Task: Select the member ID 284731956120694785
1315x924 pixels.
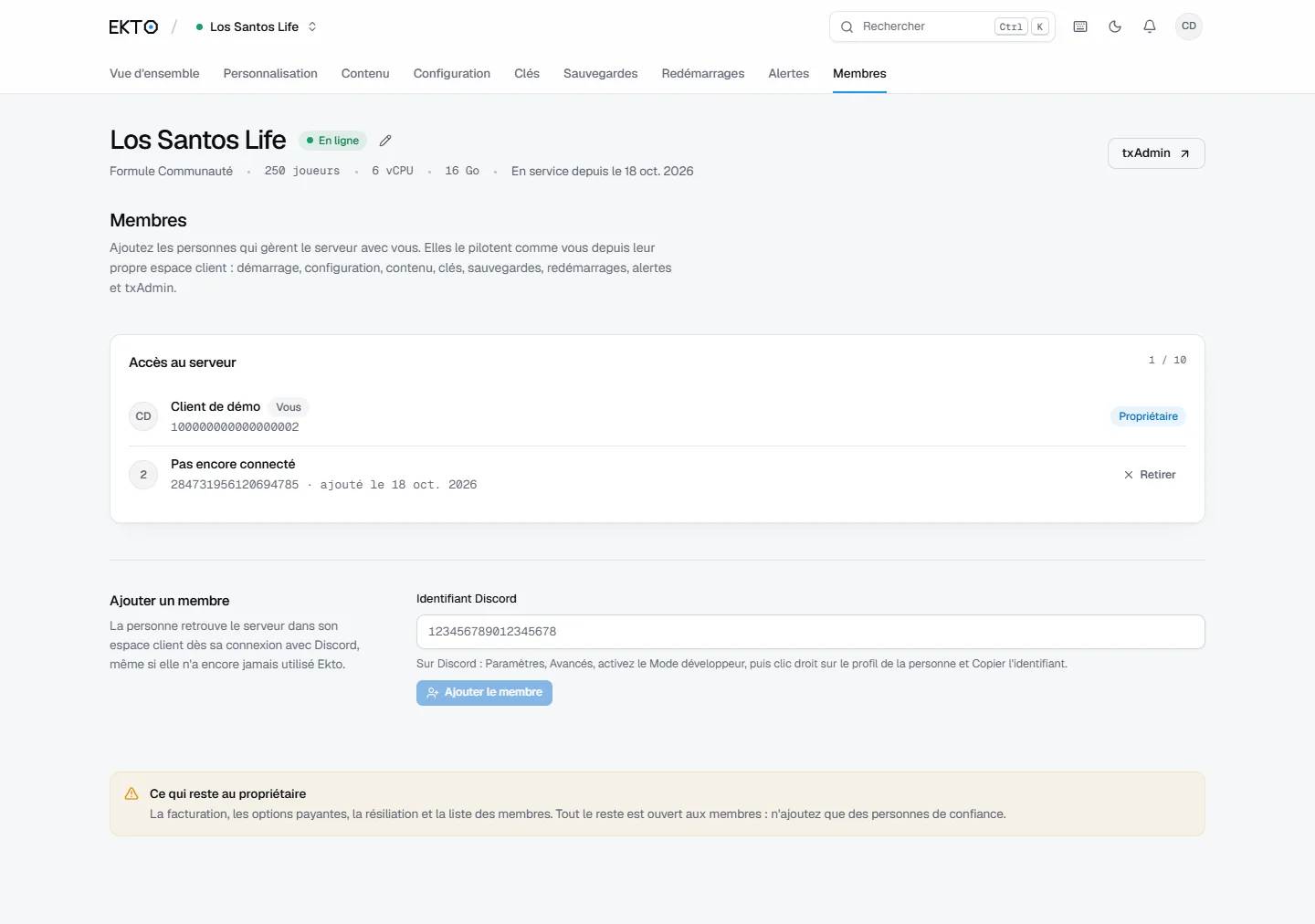Action: click(235, 485)
